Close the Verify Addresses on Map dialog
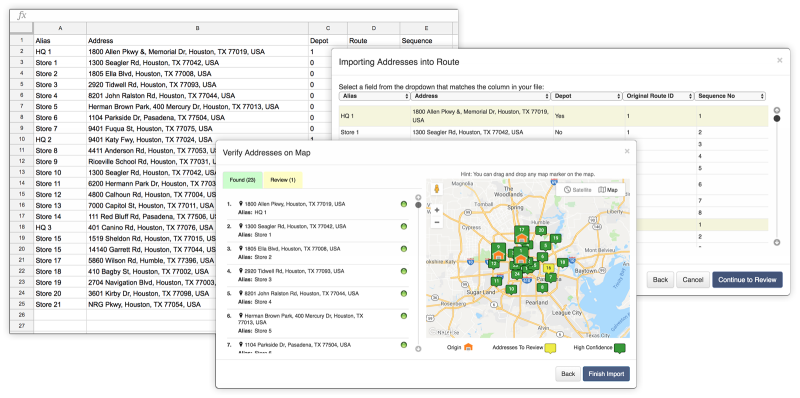This screenshot has width=800, height=398. (x=627, y=151)
